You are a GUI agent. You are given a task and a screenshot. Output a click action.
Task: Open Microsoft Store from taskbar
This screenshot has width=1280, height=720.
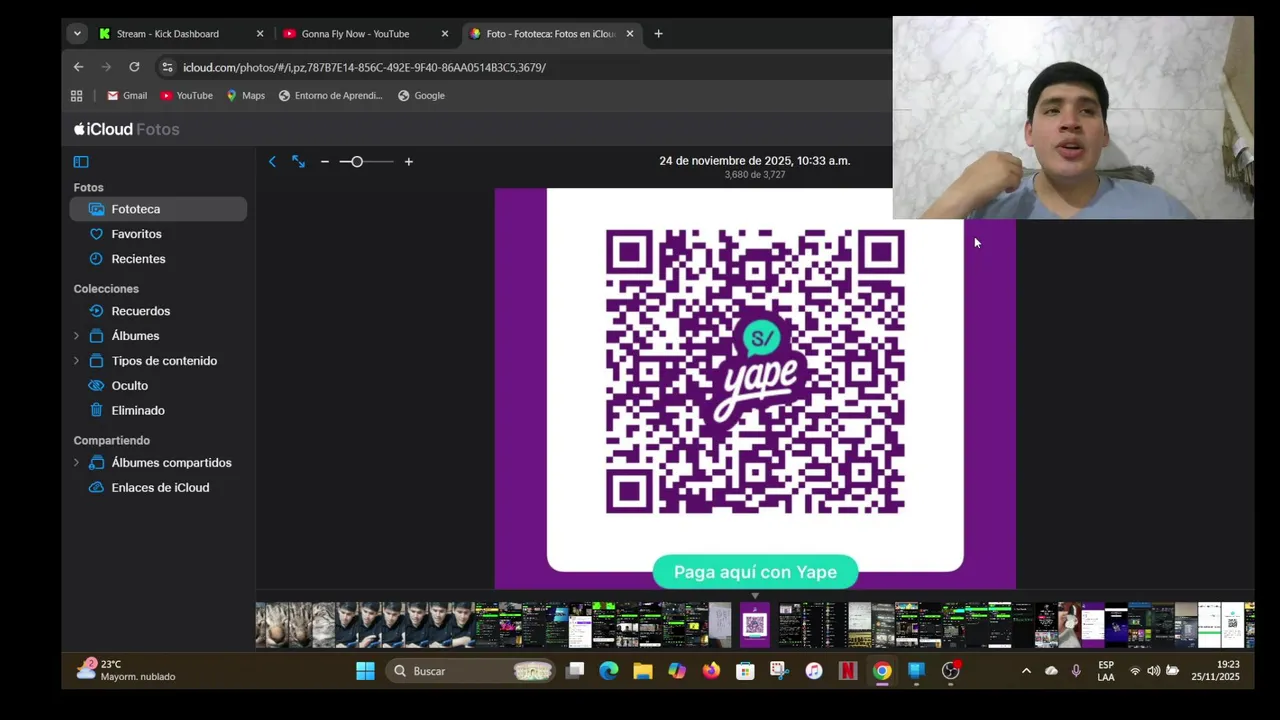coord(745,671)
